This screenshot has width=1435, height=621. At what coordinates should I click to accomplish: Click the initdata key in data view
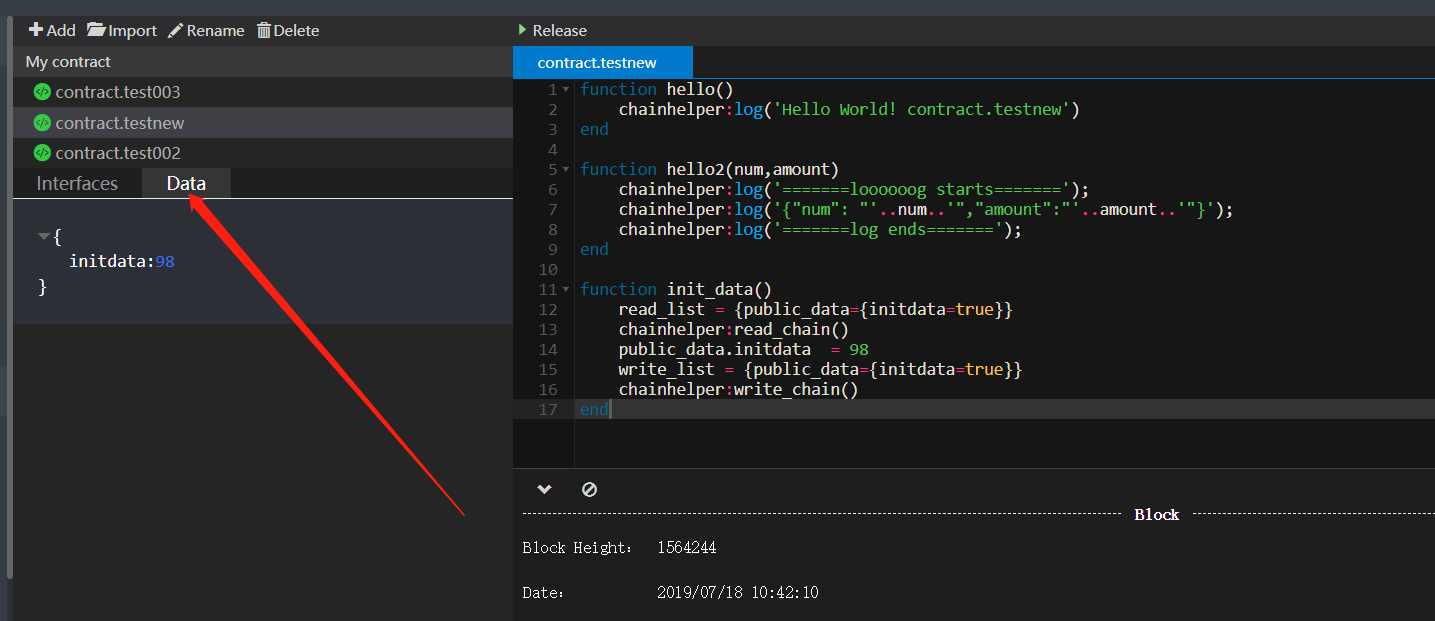109,261
